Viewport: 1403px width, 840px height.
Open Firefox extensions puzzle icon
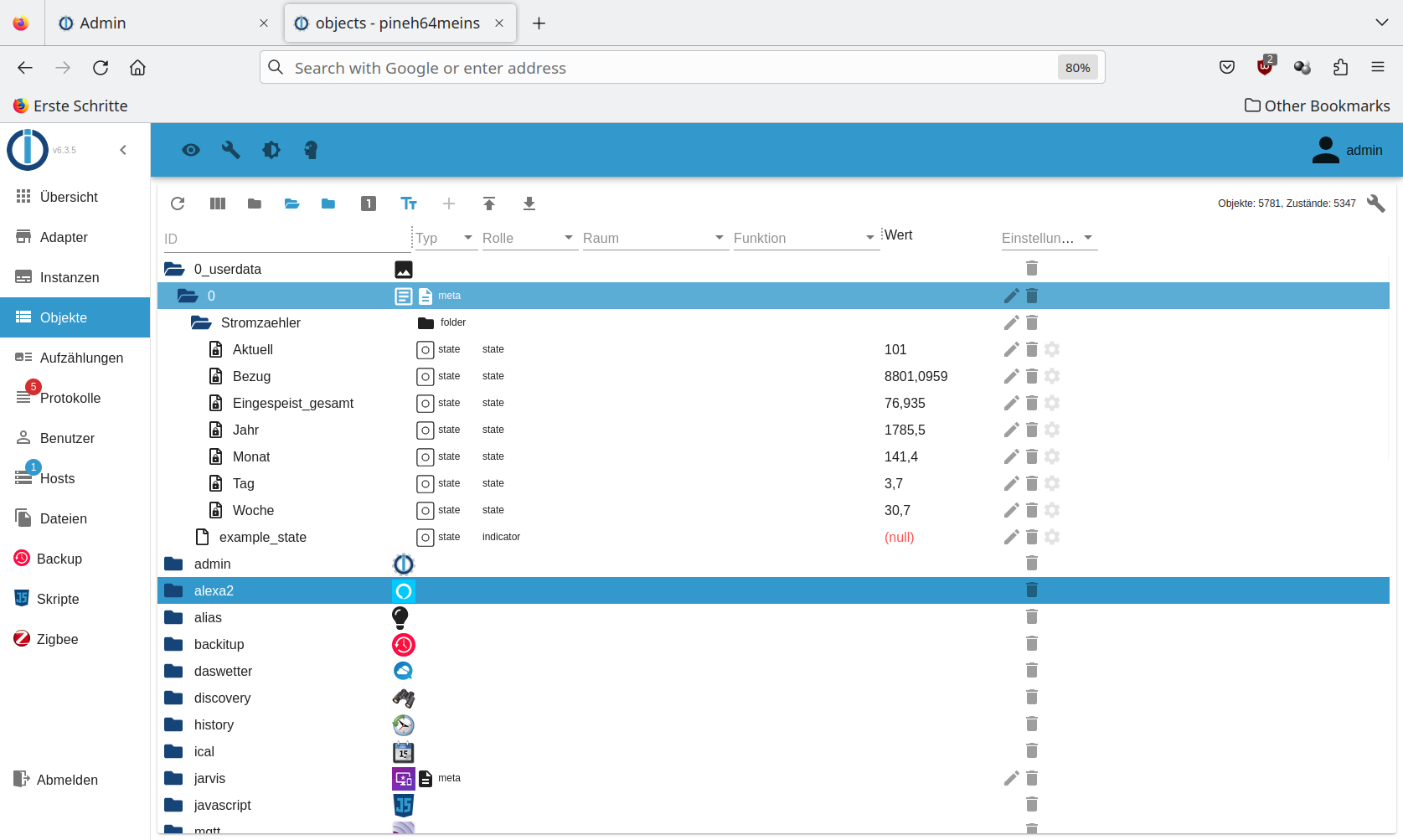pos(1340,68)
